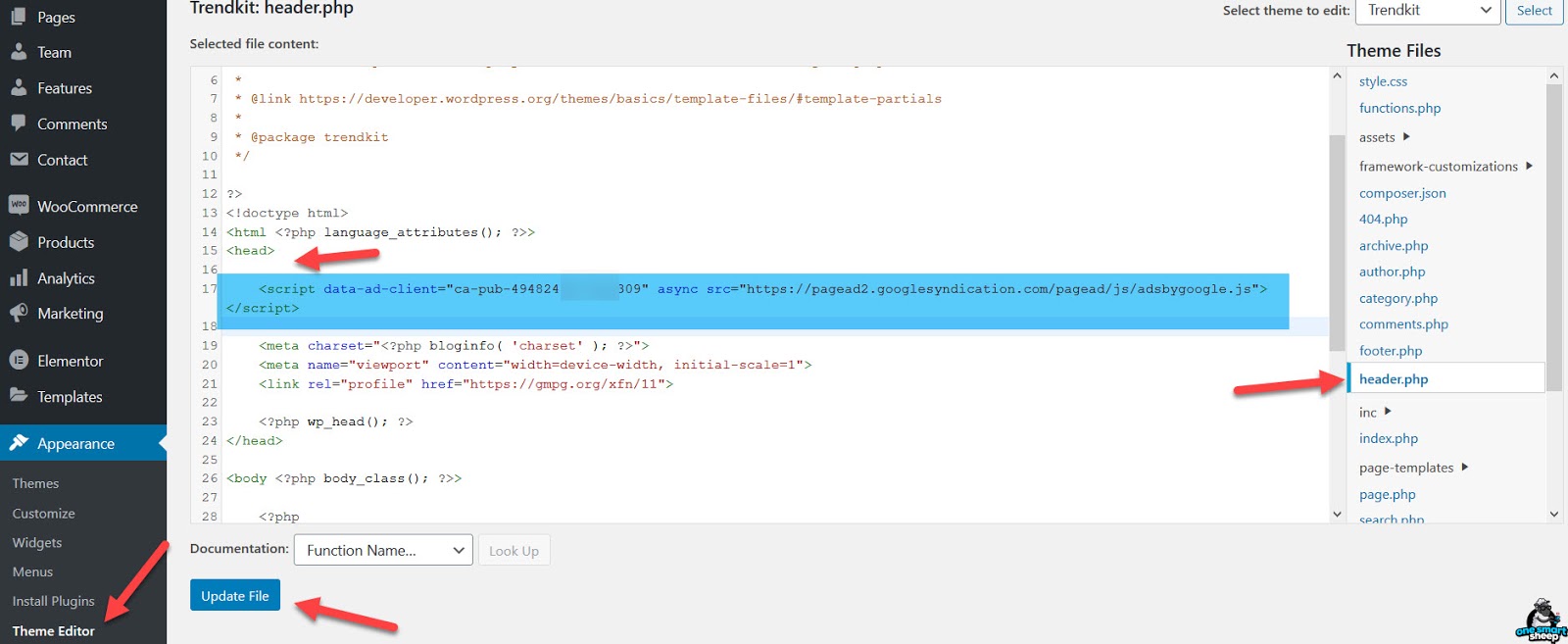Viewport: 1568px width, 644px height.
Task: Open author.php file
Action: click(x=1392, y=272)
